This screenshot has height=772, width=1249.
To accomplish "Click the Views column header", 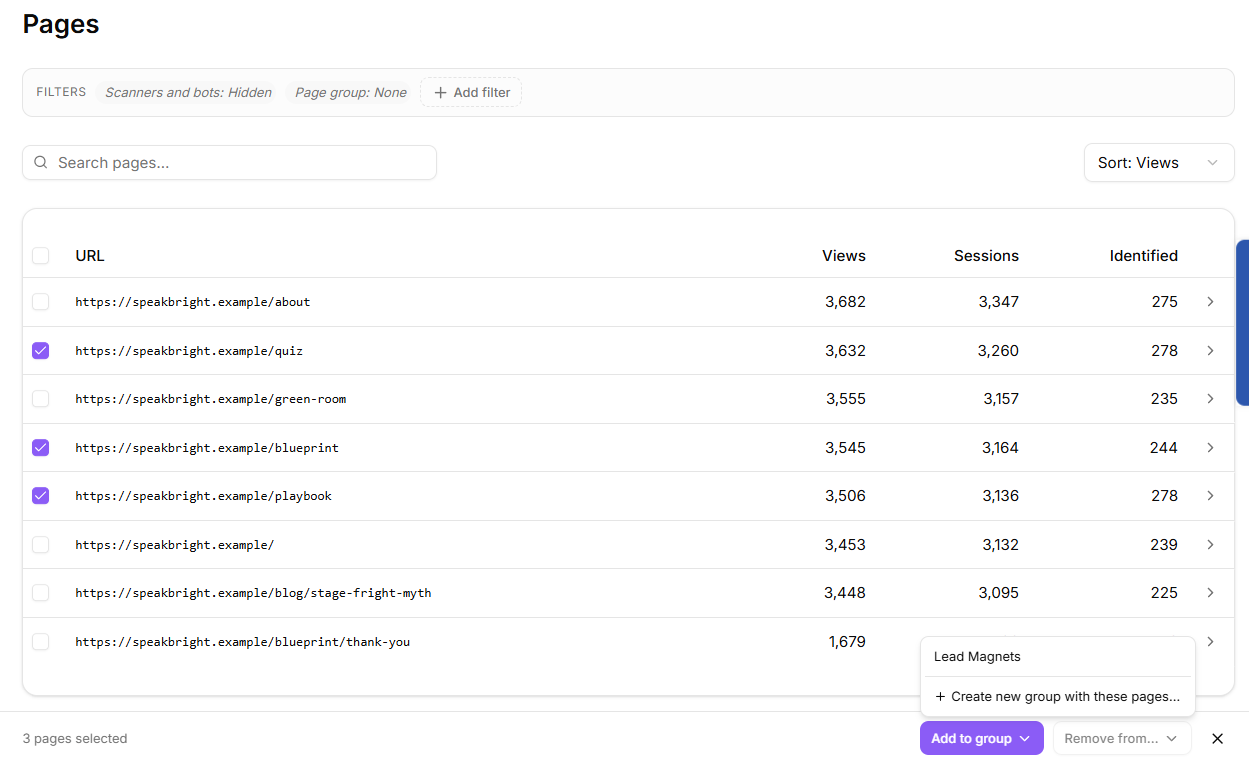I will point(844,256).
